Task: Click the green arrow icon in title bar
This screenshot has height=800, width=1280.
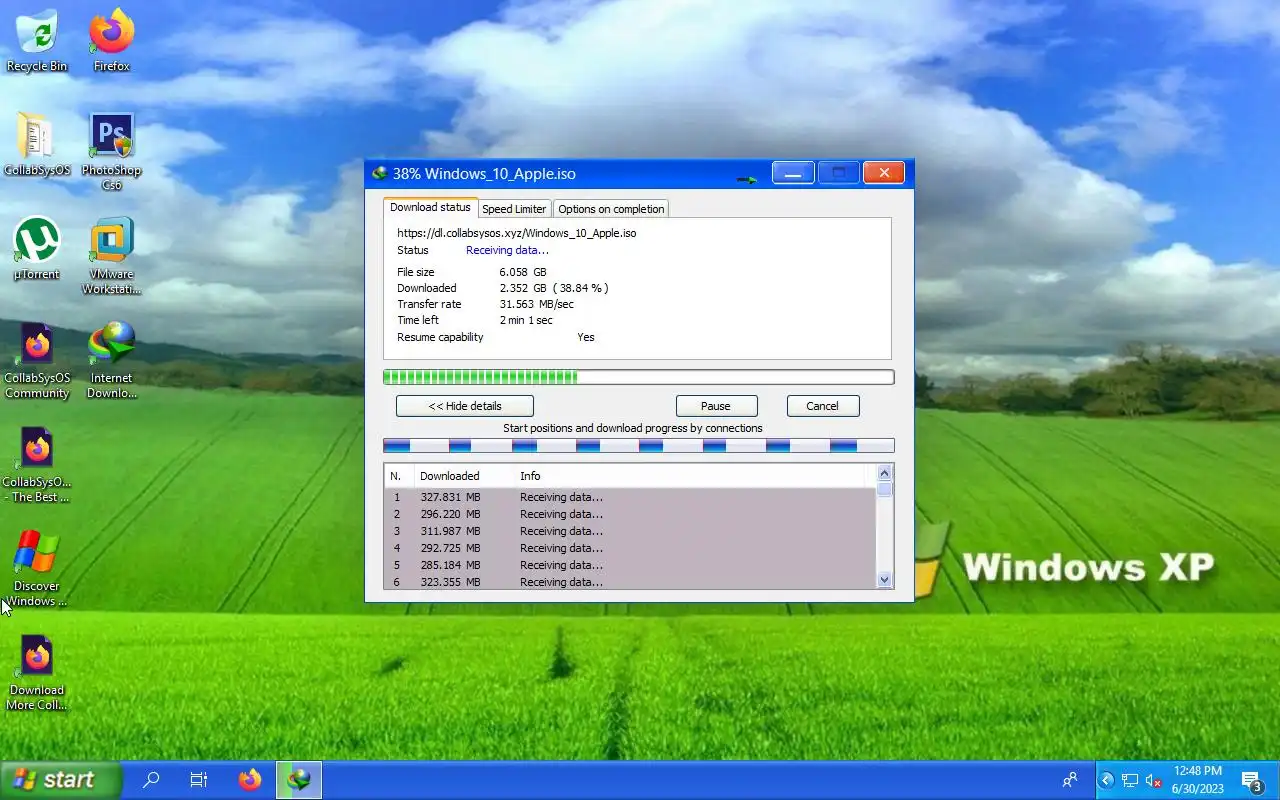Action: (x=747, y=179)
